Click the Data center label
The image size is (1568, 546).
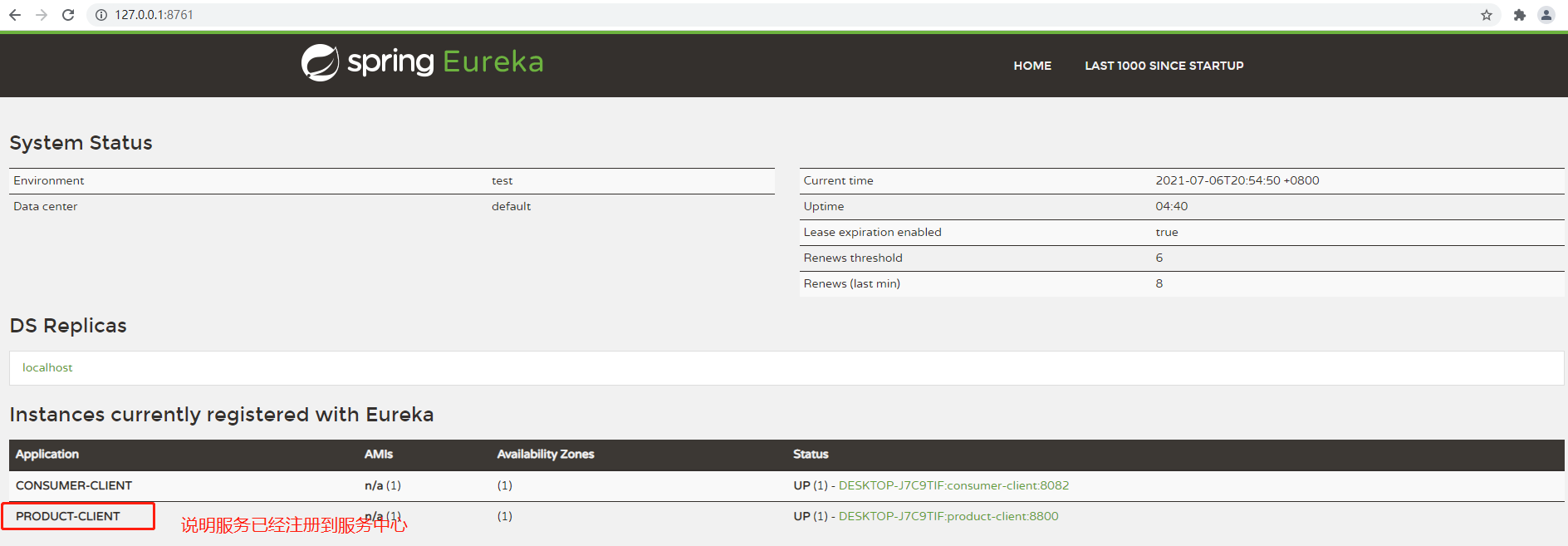click(46, 206)
